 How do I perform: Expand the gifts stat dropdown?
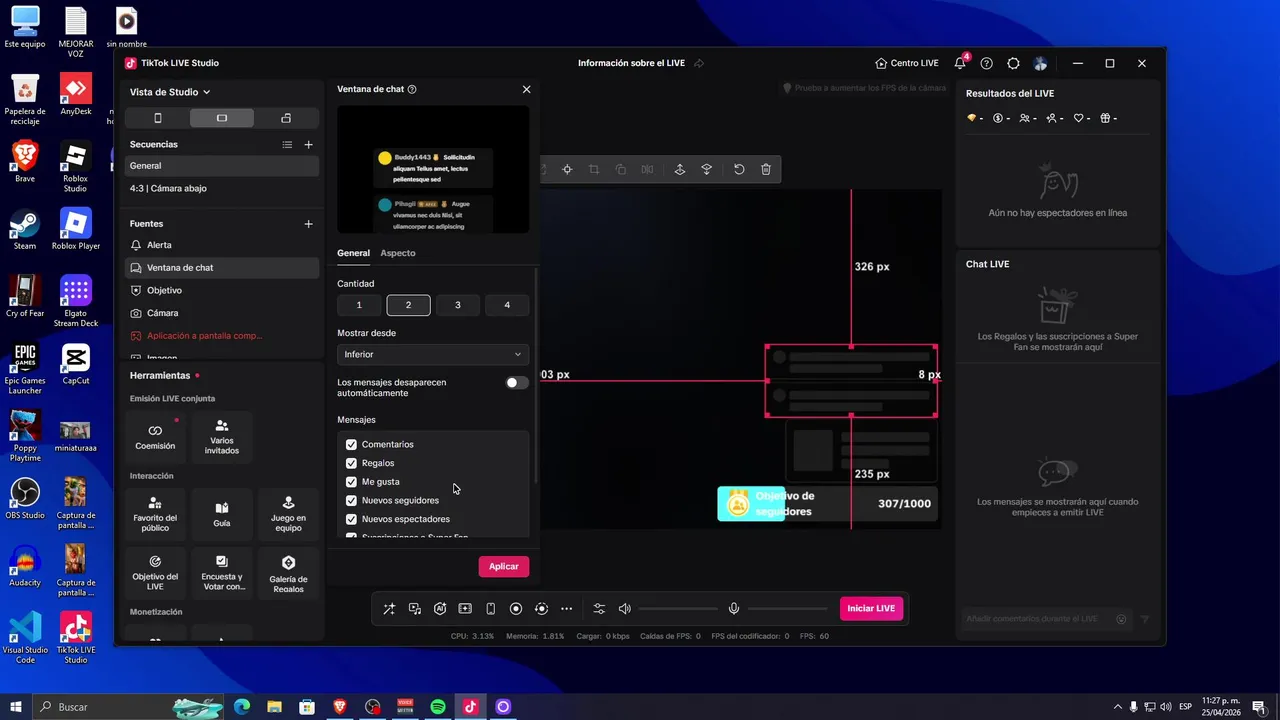click(1108, 118)
